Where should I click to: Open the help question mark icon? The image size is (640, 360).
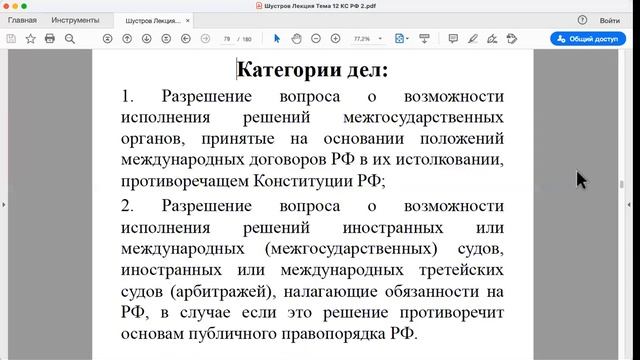[x=582, y=20]
